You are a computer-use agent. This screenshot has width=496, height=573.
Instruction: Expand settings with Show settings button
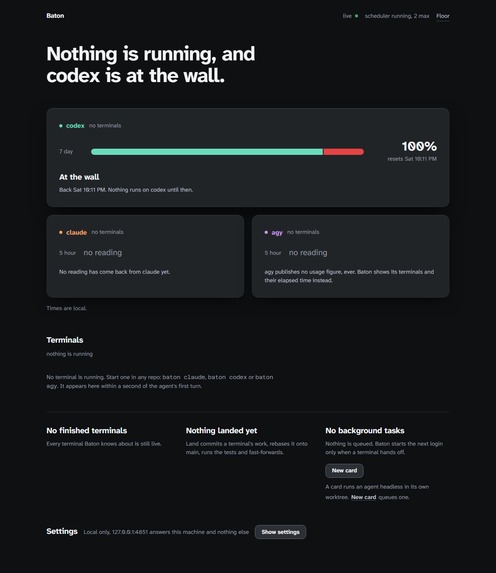click(x=280, y=532)
